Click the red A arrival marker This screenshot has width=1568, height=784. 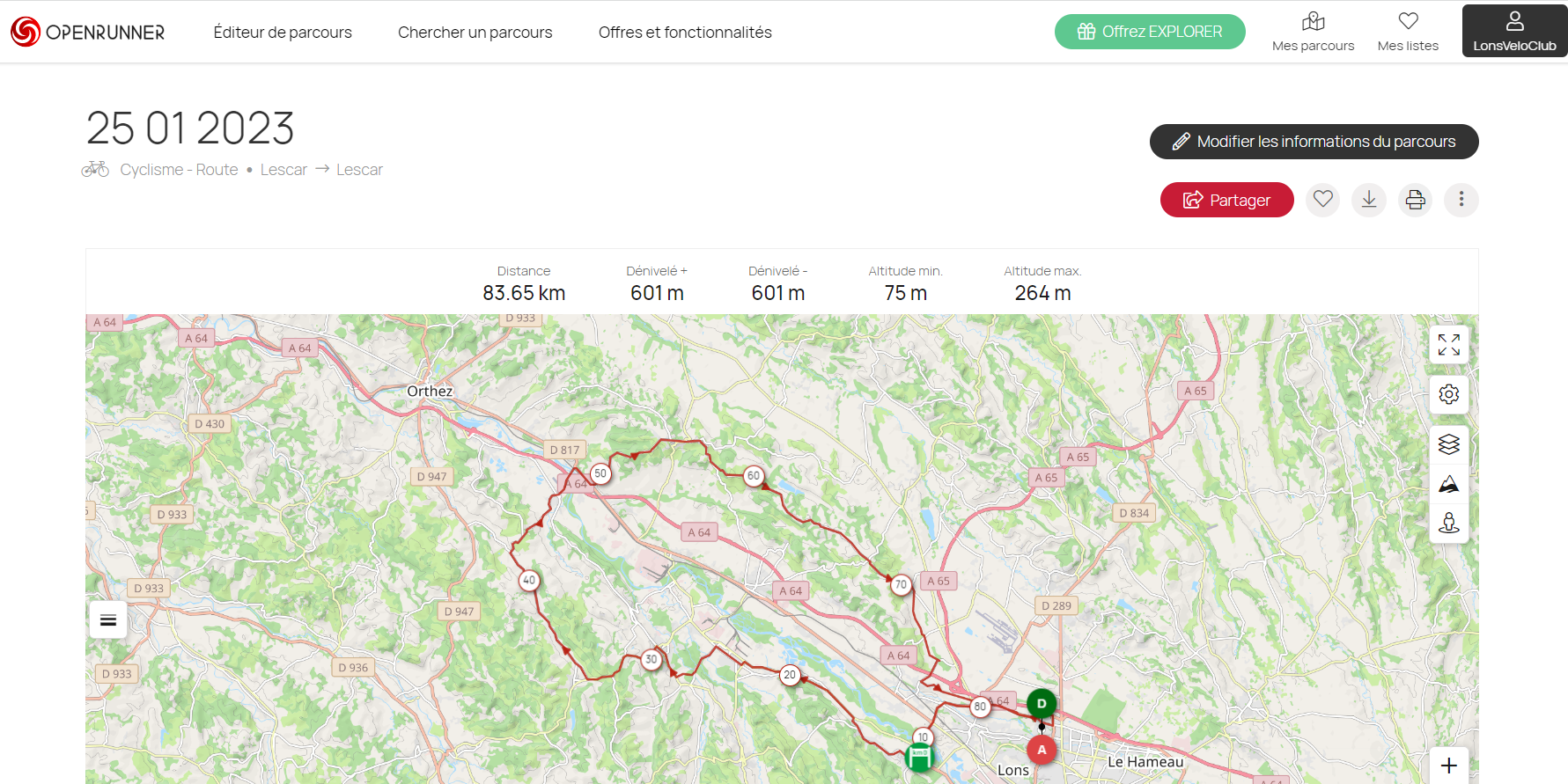pos(1042,750)
